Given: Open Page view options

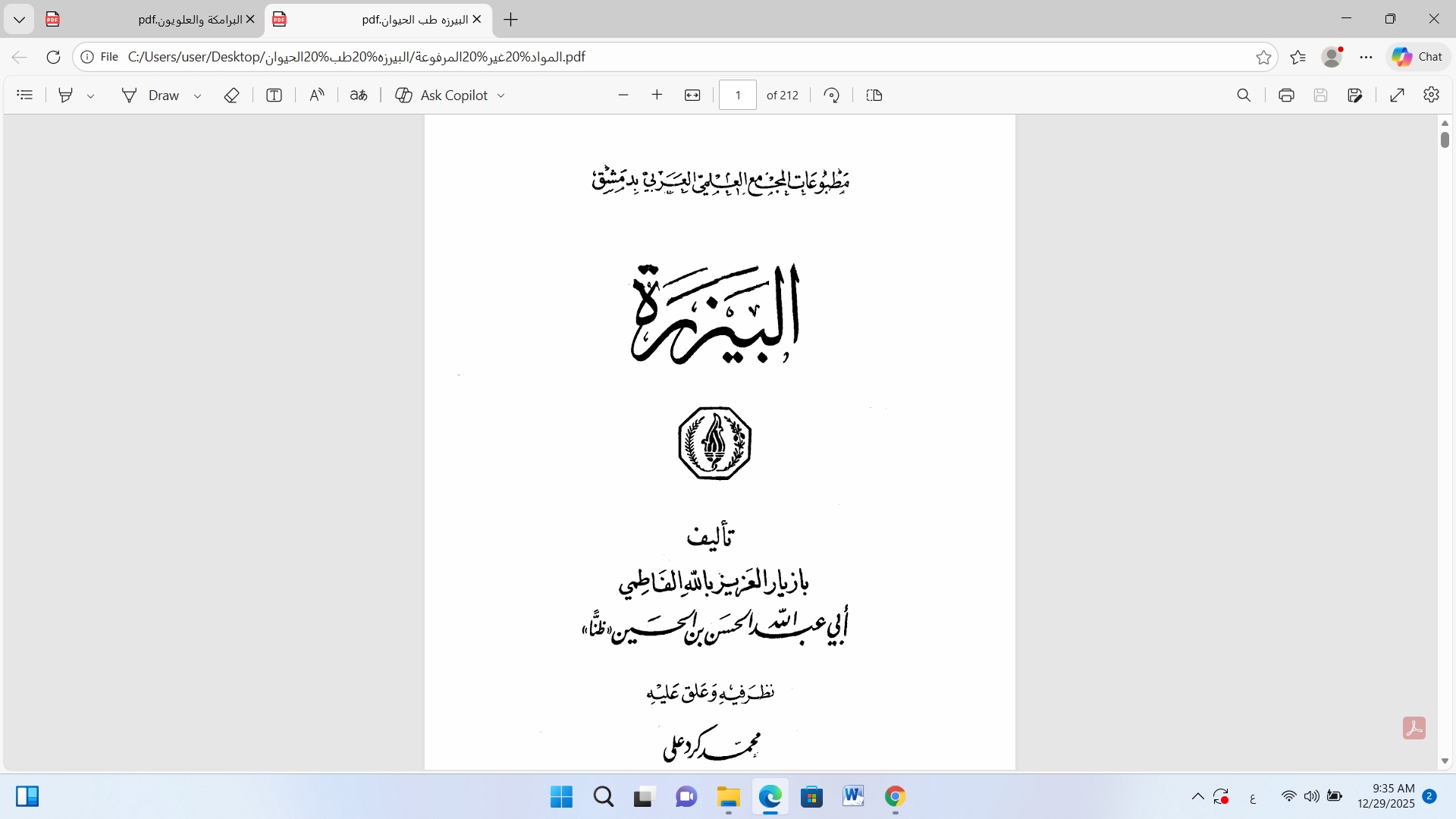Looking at the screenshot, I should click(874, 95).
